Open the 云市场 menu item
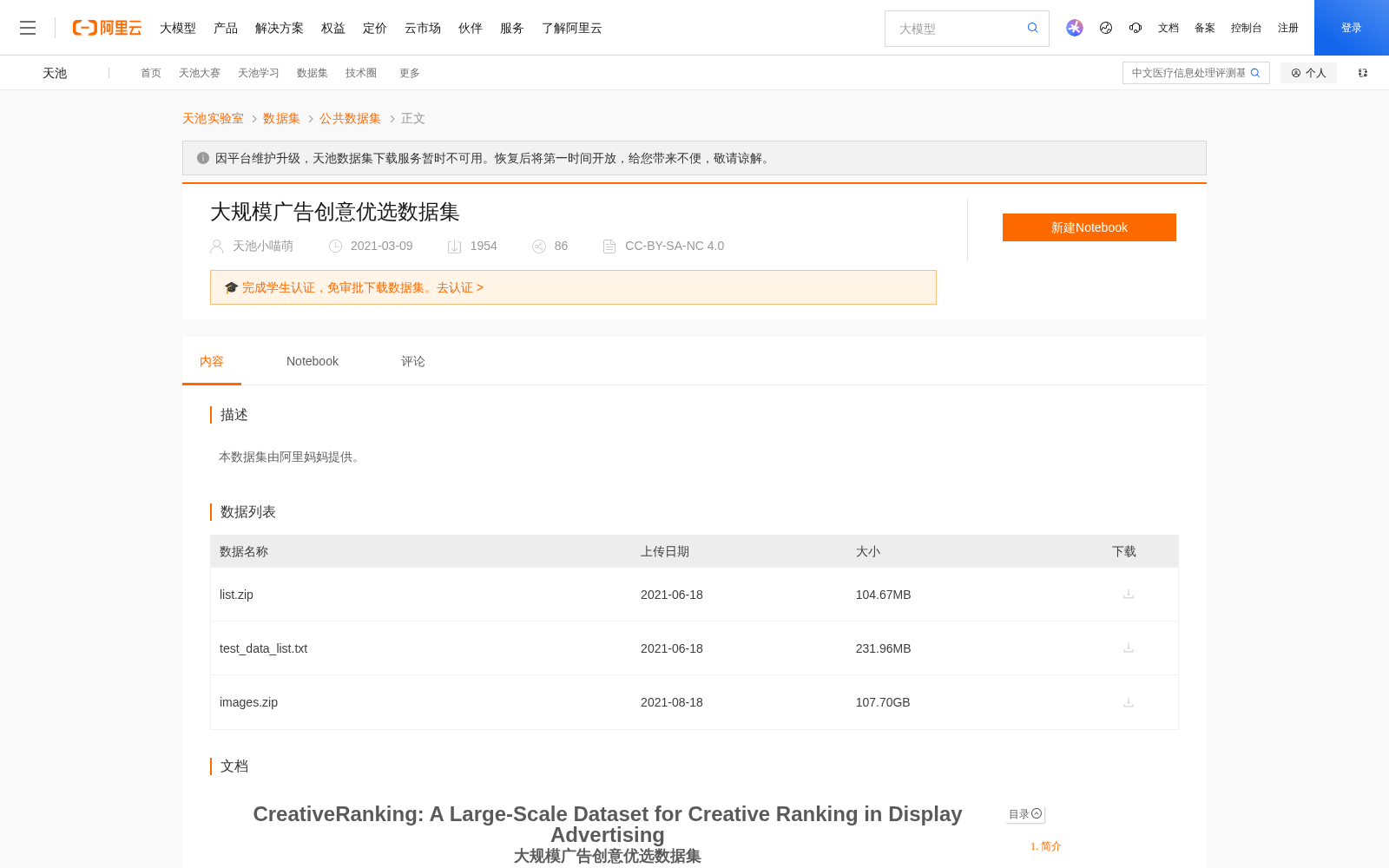 [423, 28]
